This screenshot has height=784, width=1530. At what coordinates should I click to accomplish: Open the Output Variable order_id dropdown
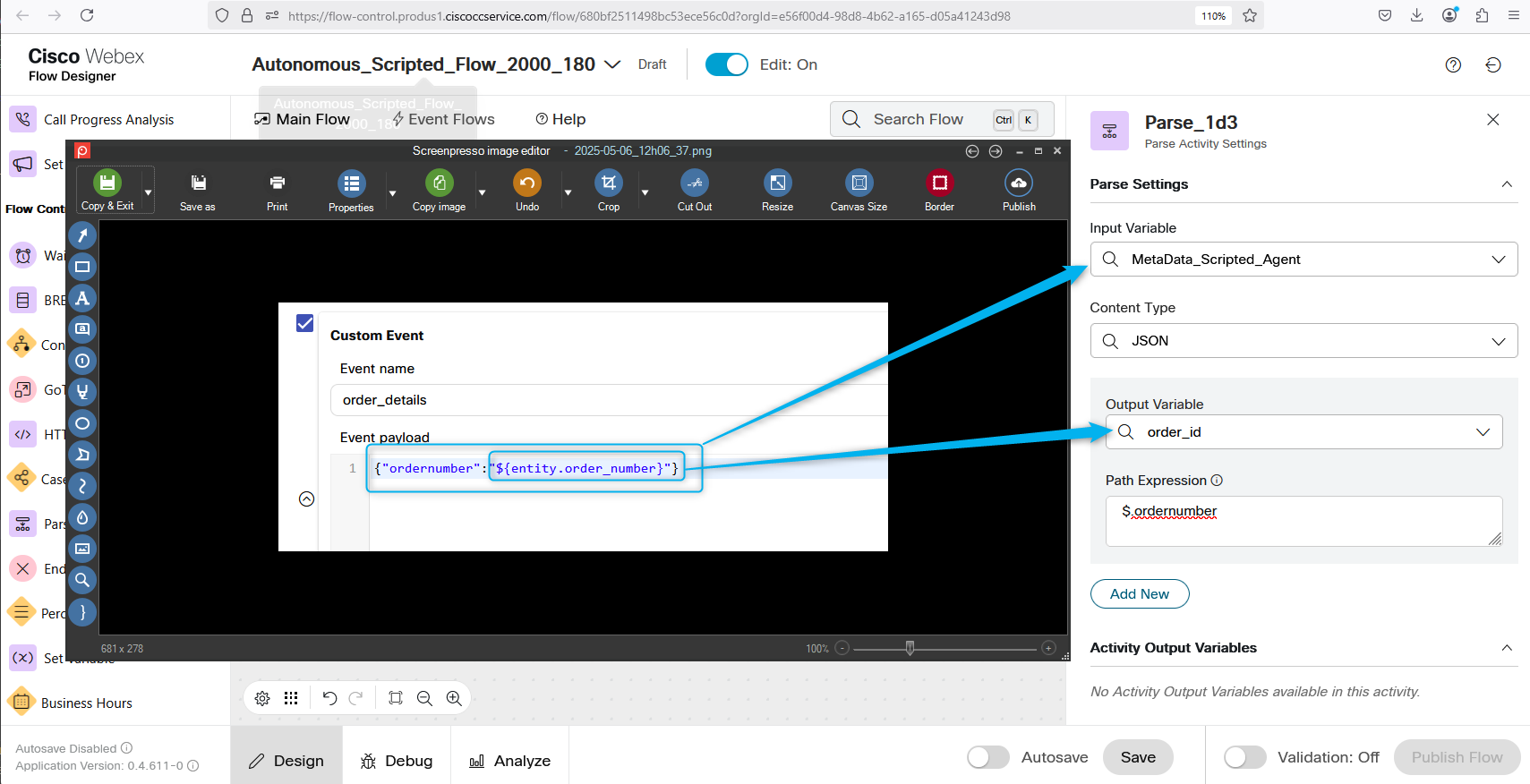(1303, 432)
